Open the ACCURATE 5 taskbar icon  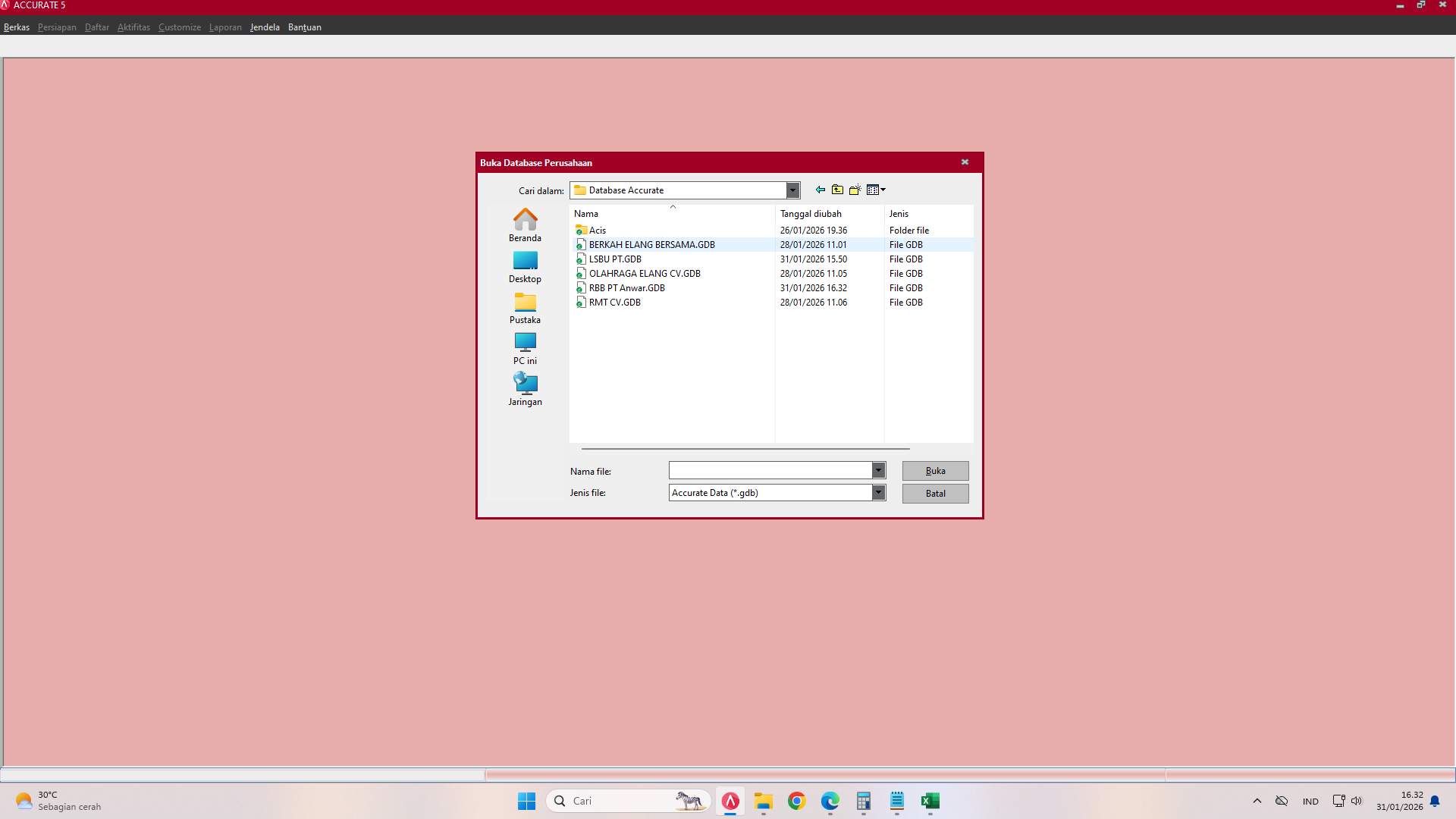[x=730, y=801]
